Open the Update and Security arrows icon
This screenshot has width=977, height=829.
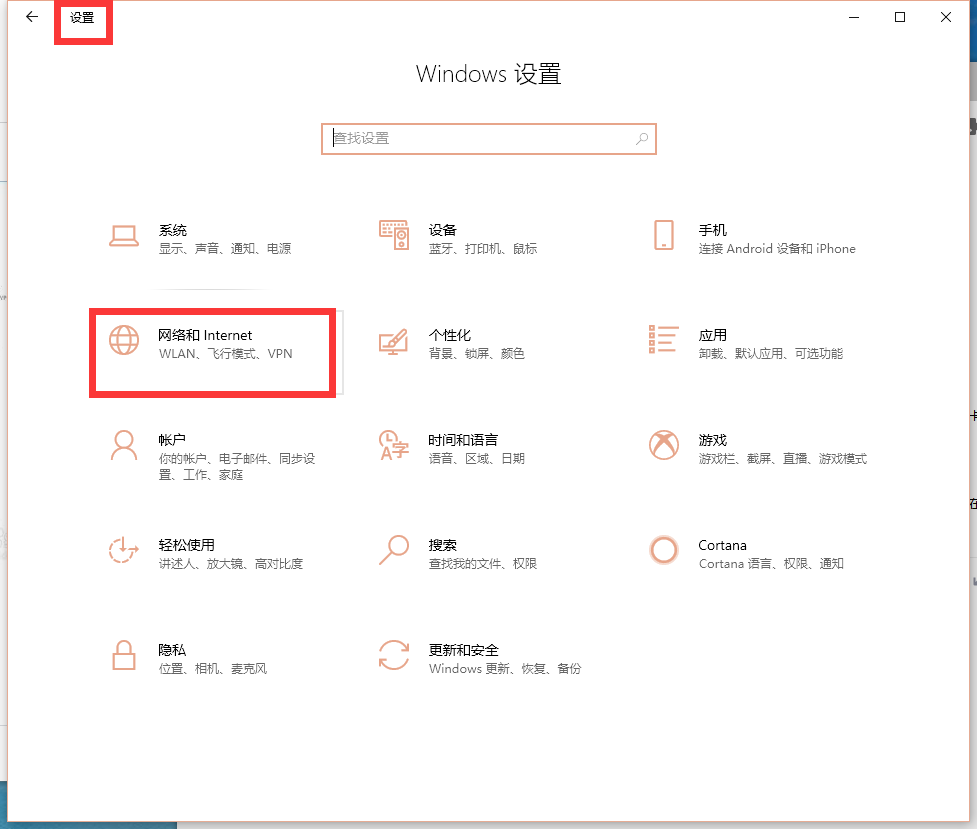tap(394, 655)
